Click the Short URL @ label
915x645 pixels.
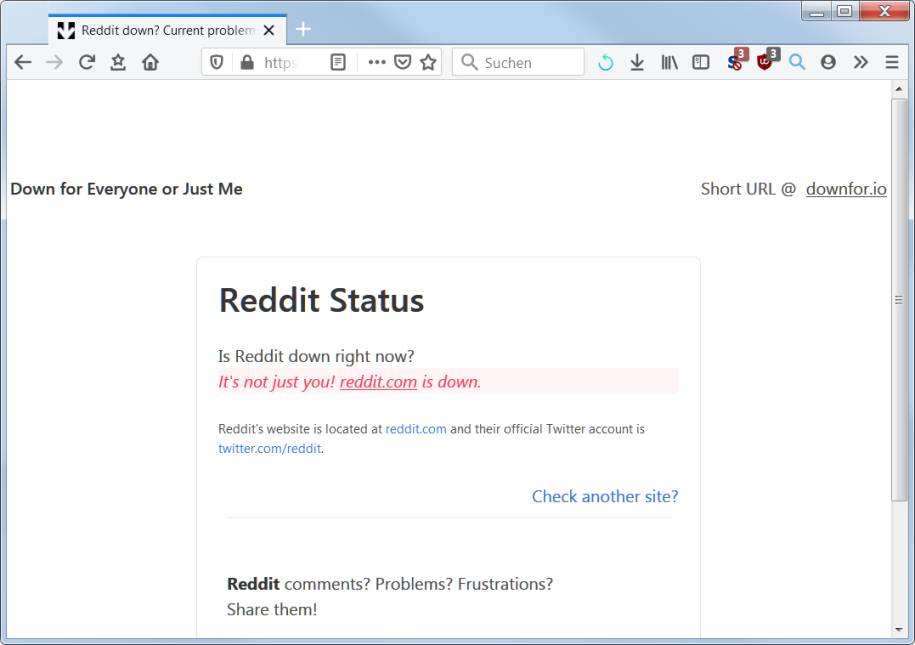coord(749,189)
